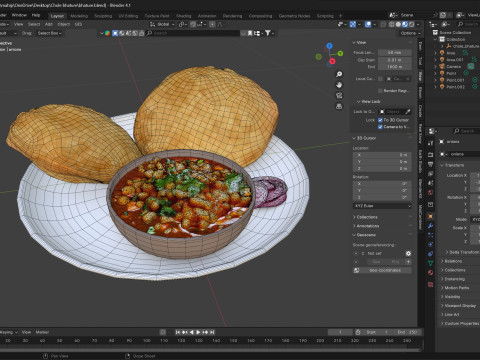This screenshot has height=360, width=480.
Task: Click the zoom magnifier icon in the viewport
Action: pos(339,74)
